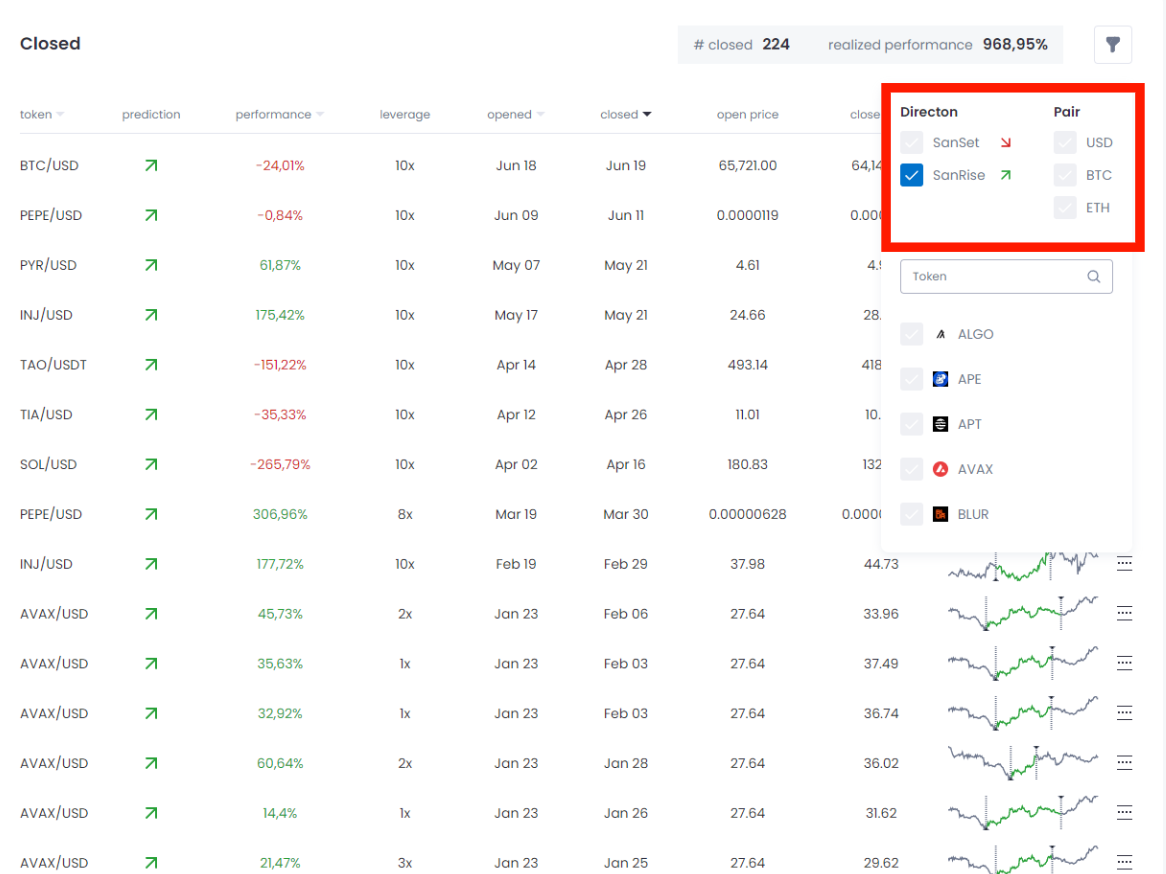Click the prediction arrow in BTC/USD row
This screenshot has height=874, width=1166.
151,166
